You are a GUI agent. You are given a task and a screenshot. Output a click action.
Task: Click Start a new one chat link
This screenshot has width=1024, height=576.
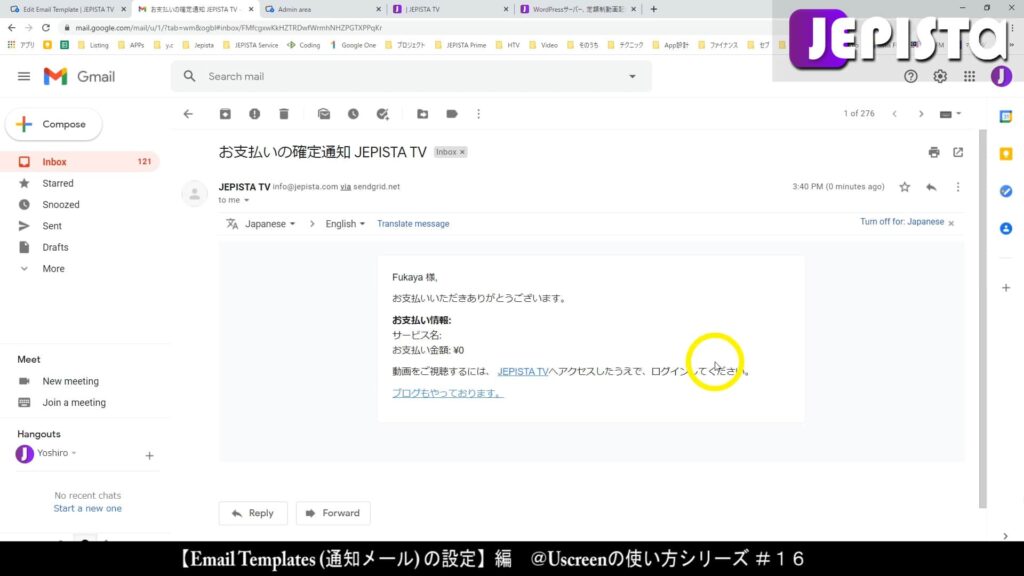tap(88, 509)
